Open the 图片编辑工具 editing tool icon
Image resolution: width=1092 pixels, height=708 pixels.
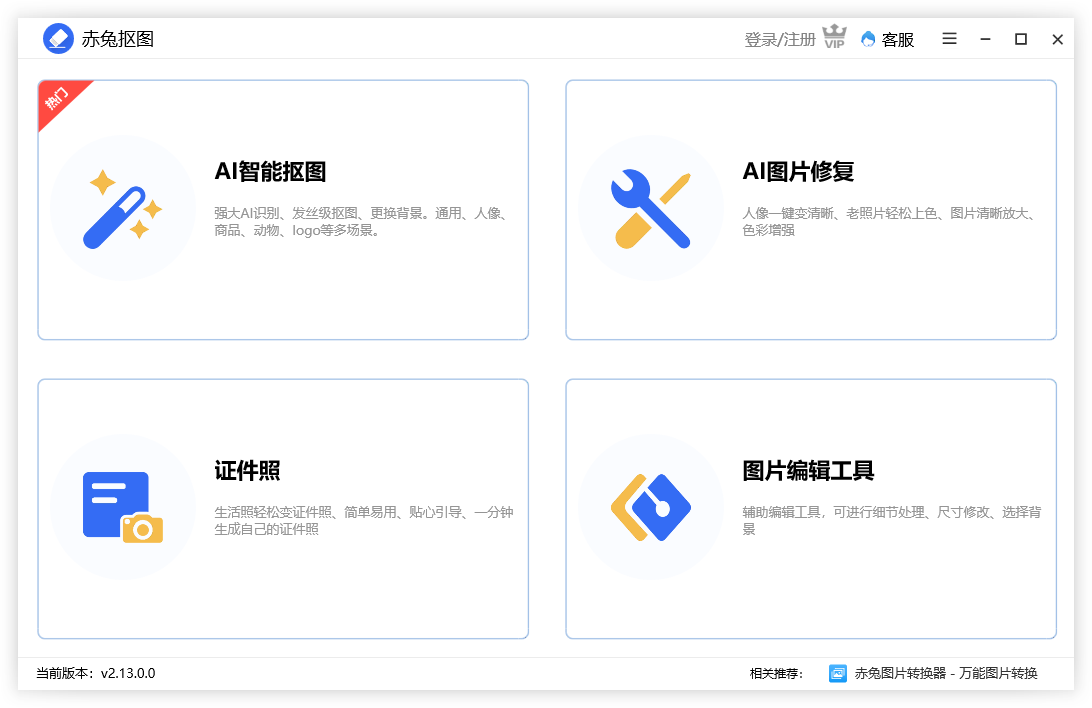coord(650,507)
